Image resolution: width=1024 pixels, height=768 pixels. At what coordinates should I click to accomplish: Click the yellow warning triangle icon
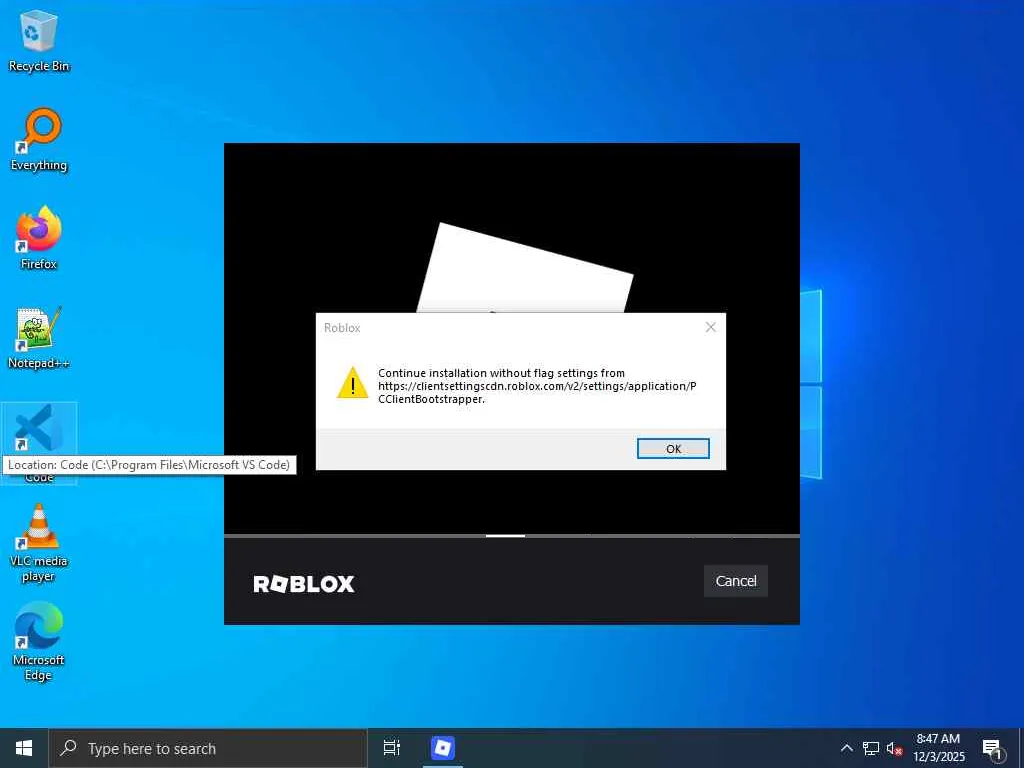coord(353,383)
